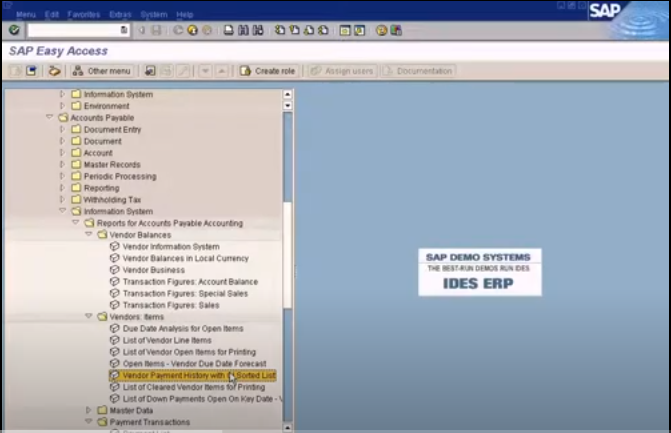This screenshot has width=671, height=433.
Task: Collapse the Vendor Balances folder
Action: pos(88,234)
